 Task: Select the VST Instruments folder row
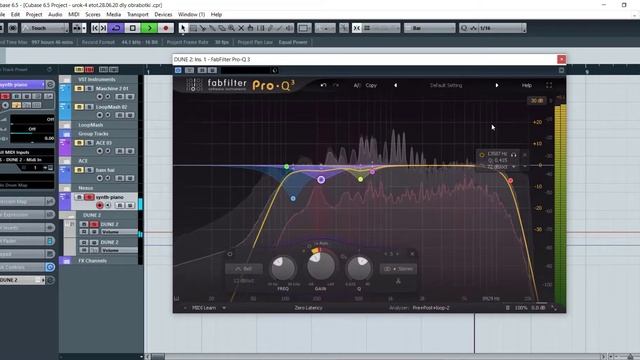pyautogui.click(x=98, y=80)
